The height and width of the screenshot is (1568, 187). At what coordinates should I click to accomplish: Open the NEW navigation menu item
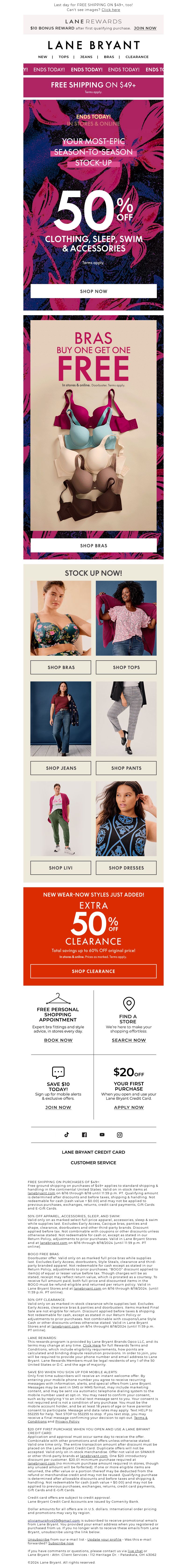[43, 57]
